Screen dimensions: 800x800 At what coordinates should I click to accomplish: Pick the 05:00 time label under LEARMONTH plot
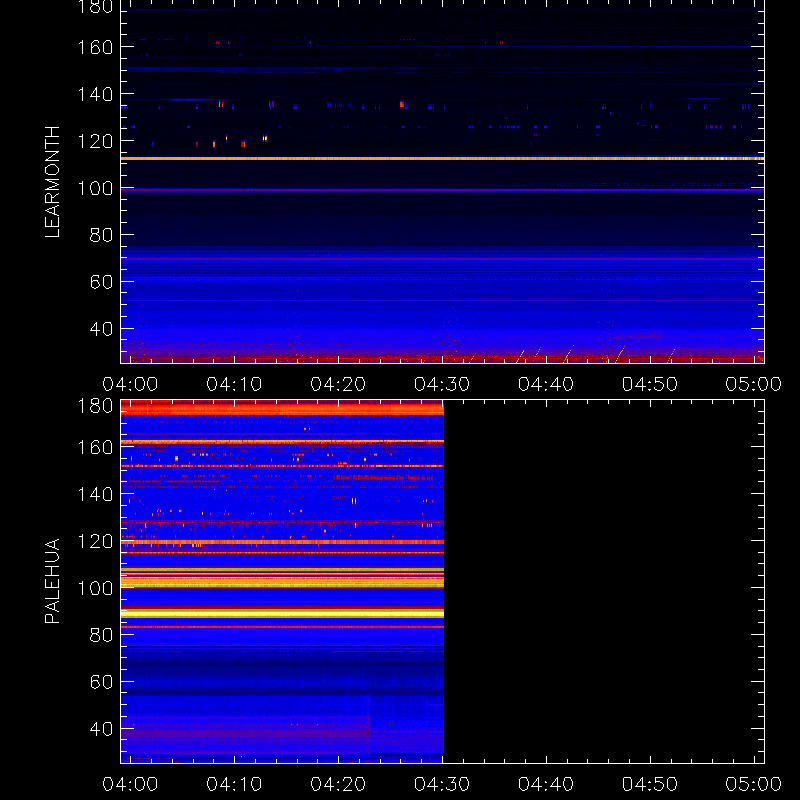(754, 384)
